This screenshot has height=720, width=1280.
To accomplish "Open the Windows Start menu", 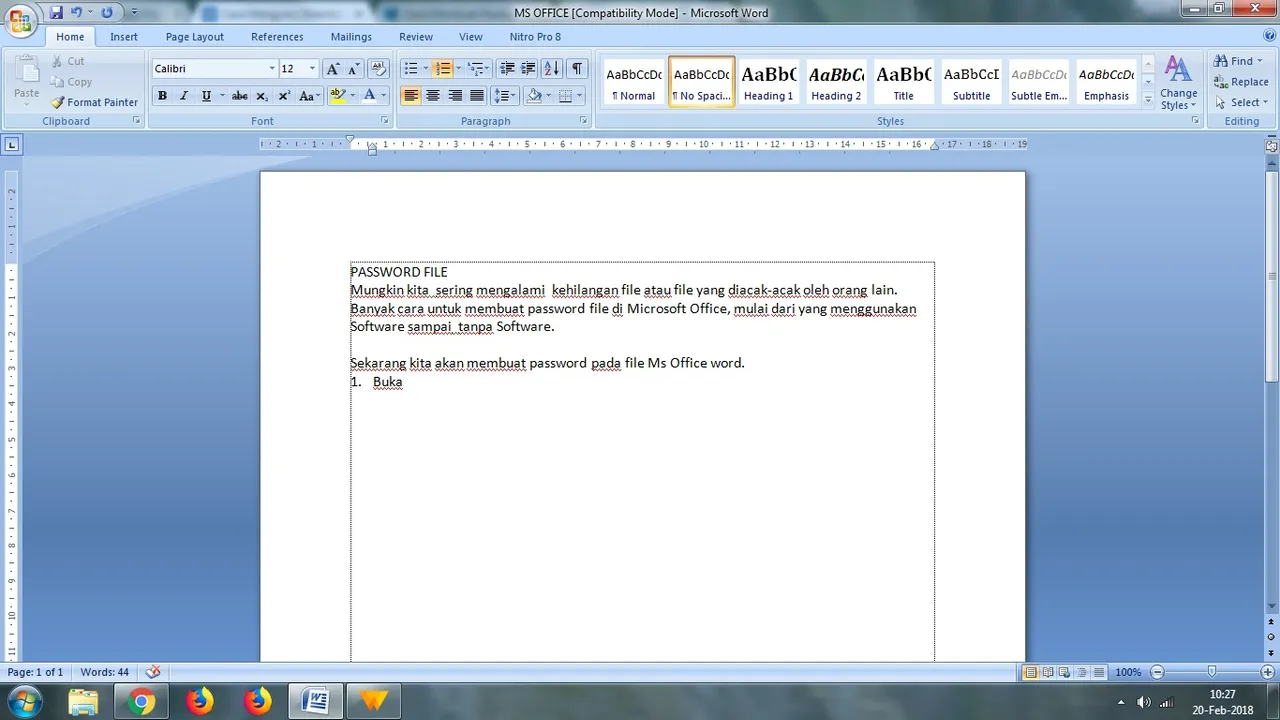I will [x=24, y=701].
